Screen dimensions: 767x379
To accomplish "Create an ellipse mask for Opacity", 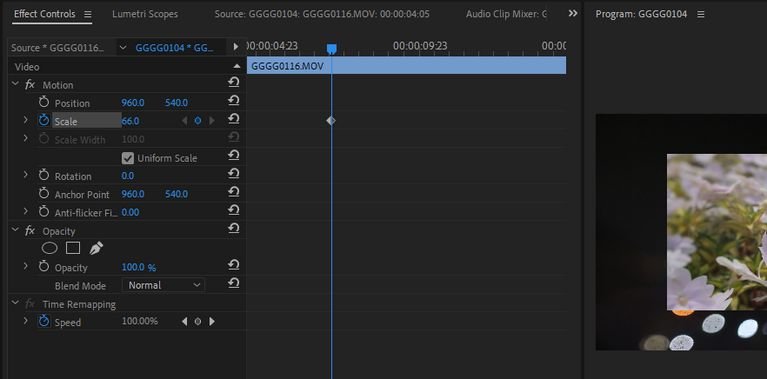I will (49, 248).
